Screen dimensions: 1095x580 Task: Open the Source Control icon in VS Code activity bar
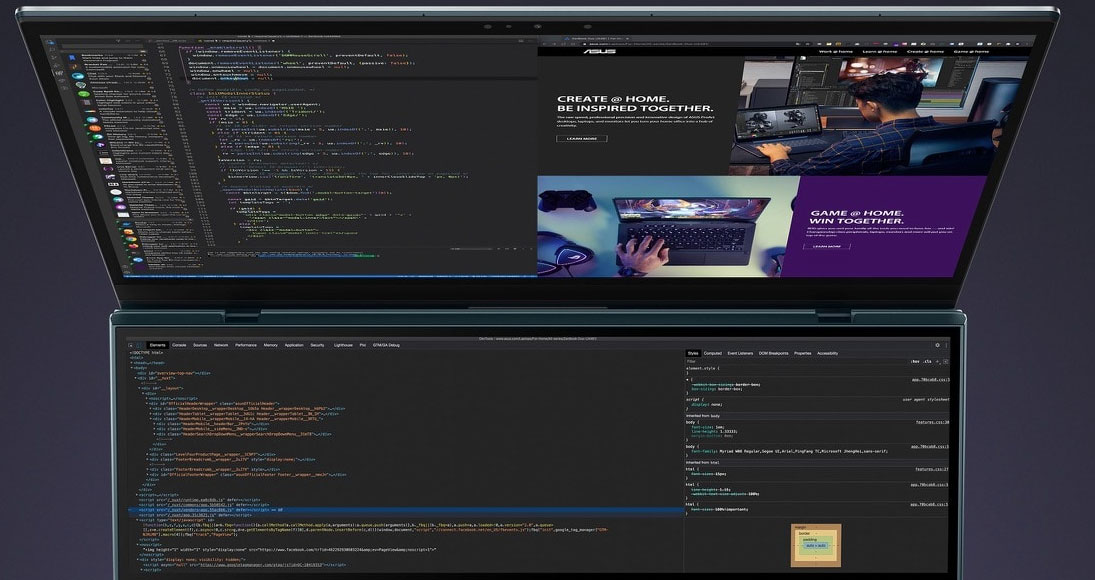tap(54, 57)
